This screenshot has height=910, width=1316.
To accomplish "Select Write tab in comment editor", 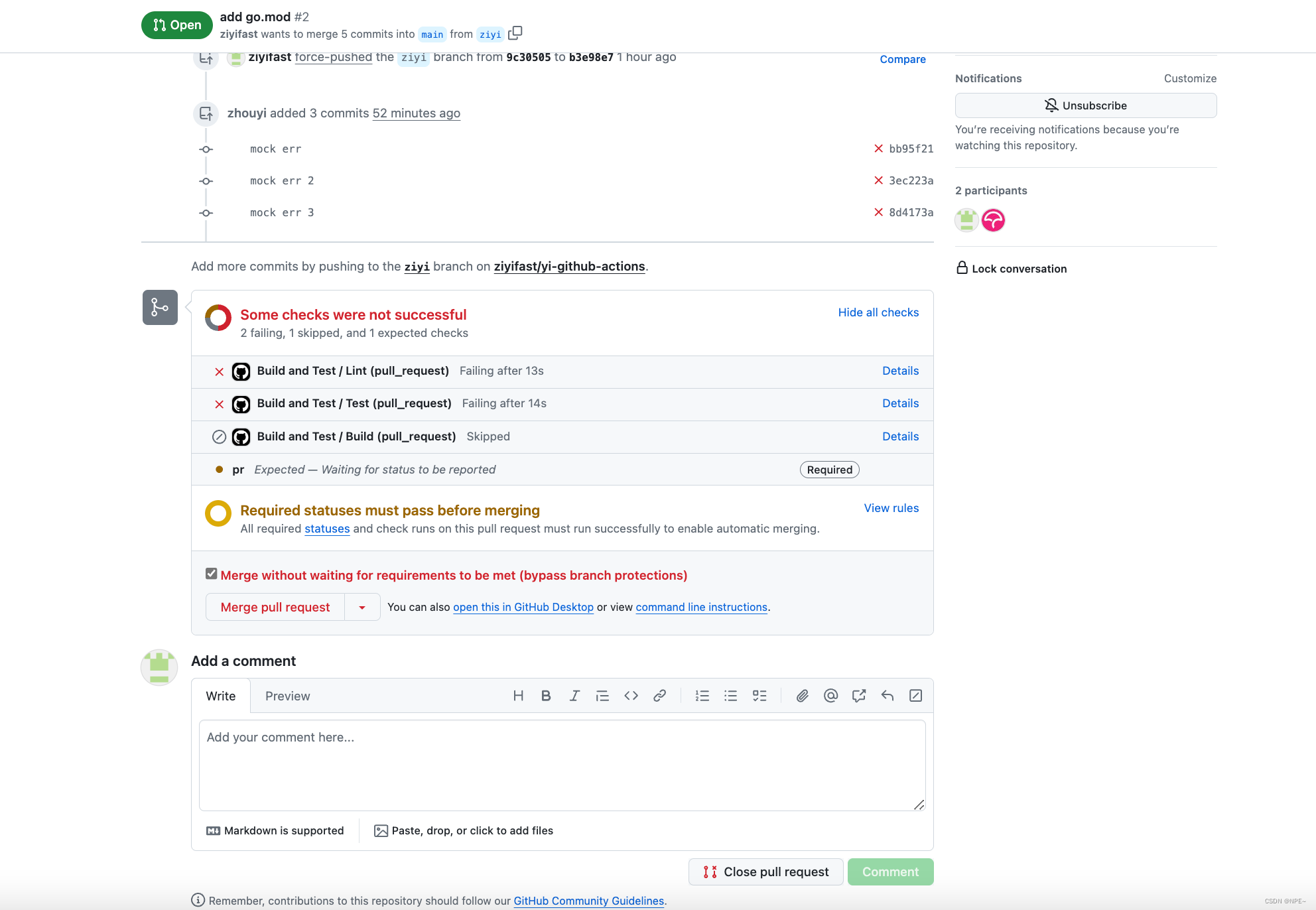I will pyautogui.click(x=220, y=696).
